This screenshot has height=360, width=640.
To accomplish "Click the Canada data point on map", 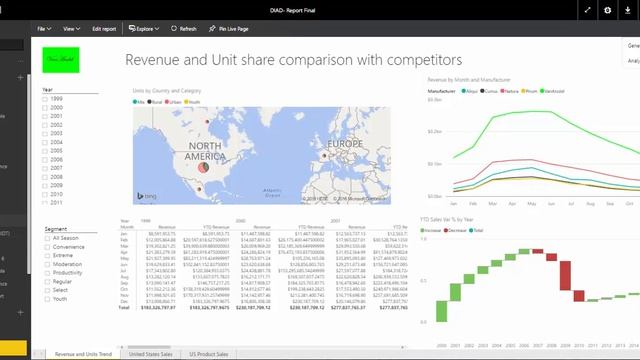I will tap(207, 121).
